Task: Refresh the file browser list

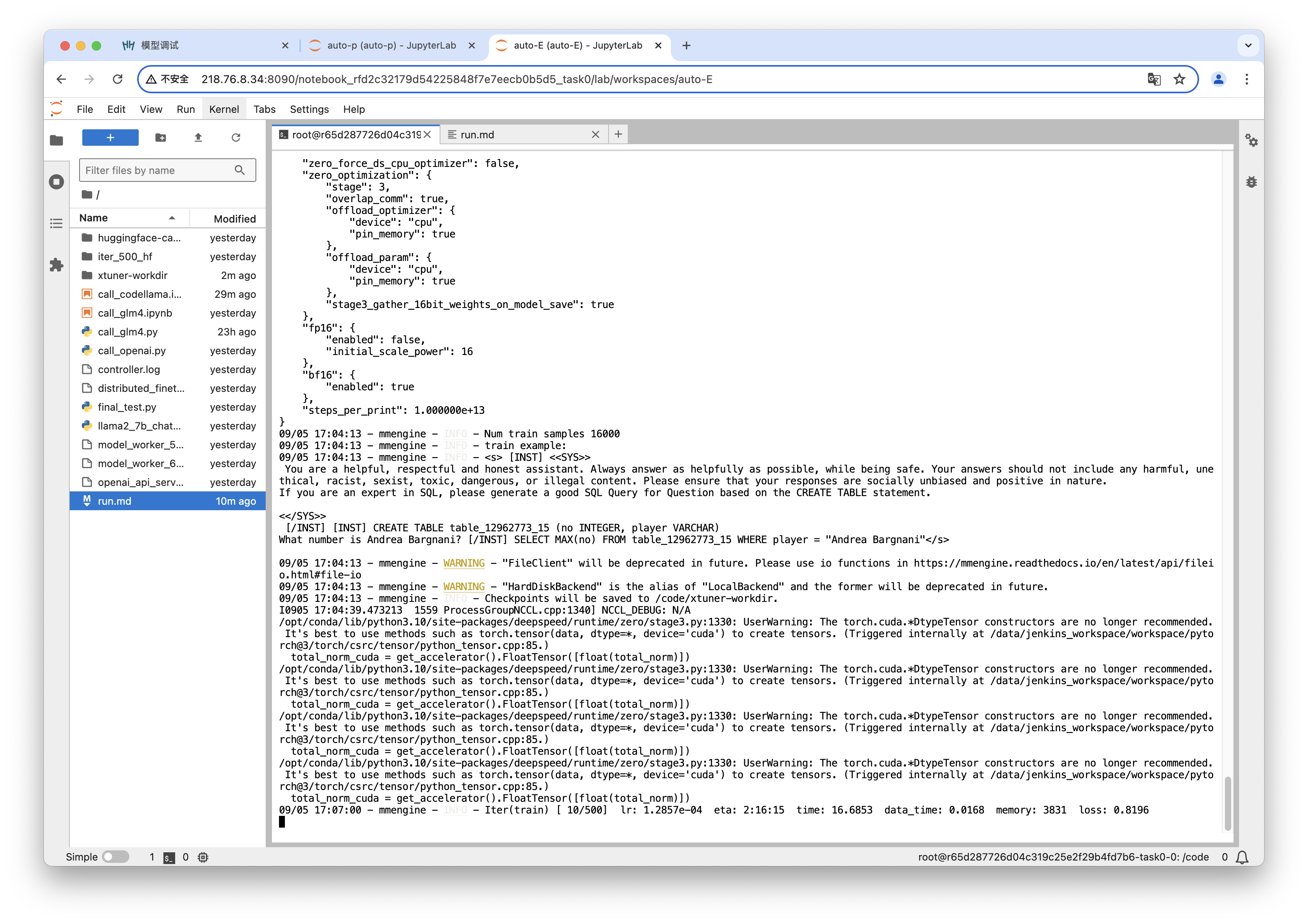Action: tap(236, 137)
